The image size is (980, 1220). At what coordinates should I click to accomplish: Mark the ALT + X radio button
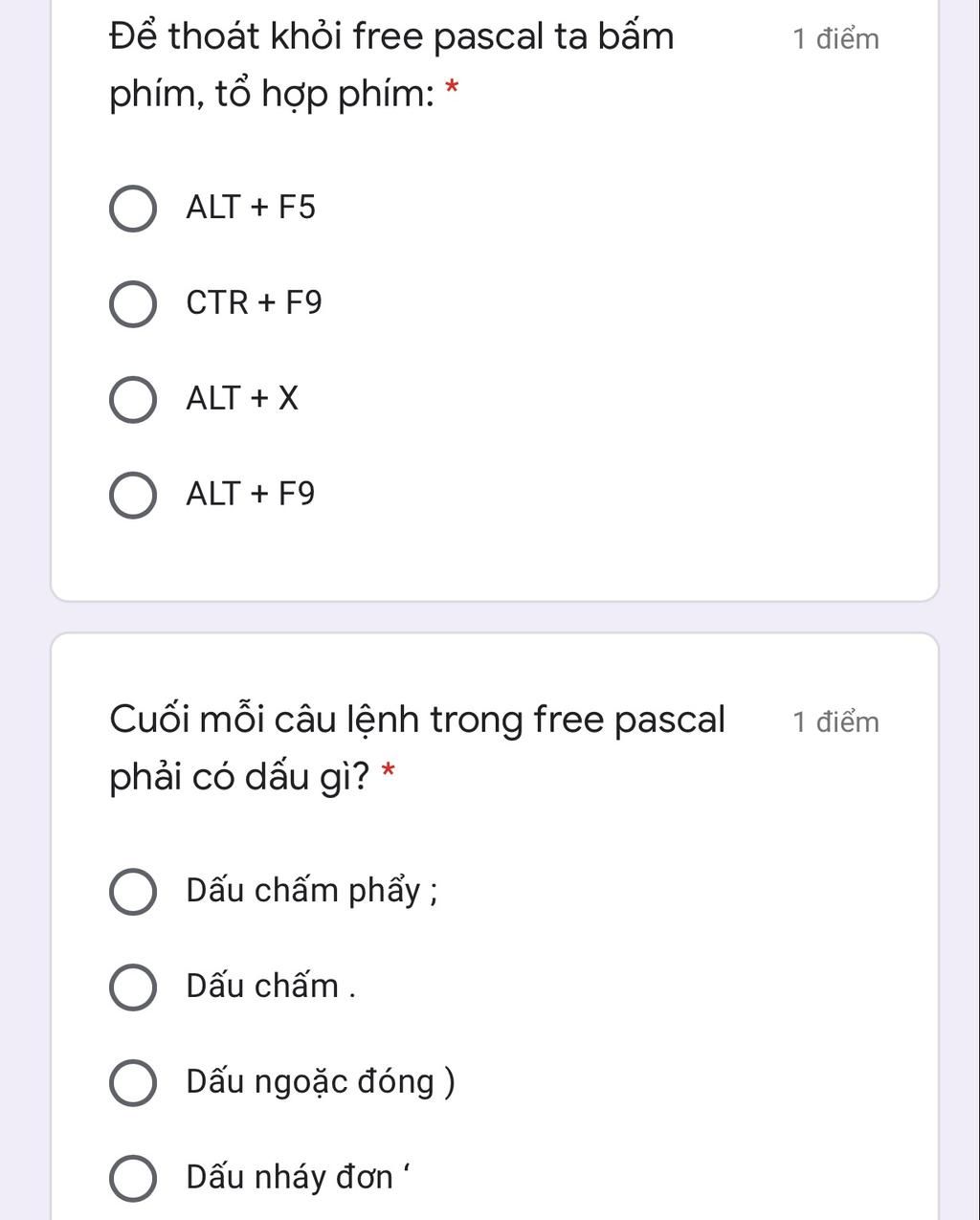coord(133,400)
